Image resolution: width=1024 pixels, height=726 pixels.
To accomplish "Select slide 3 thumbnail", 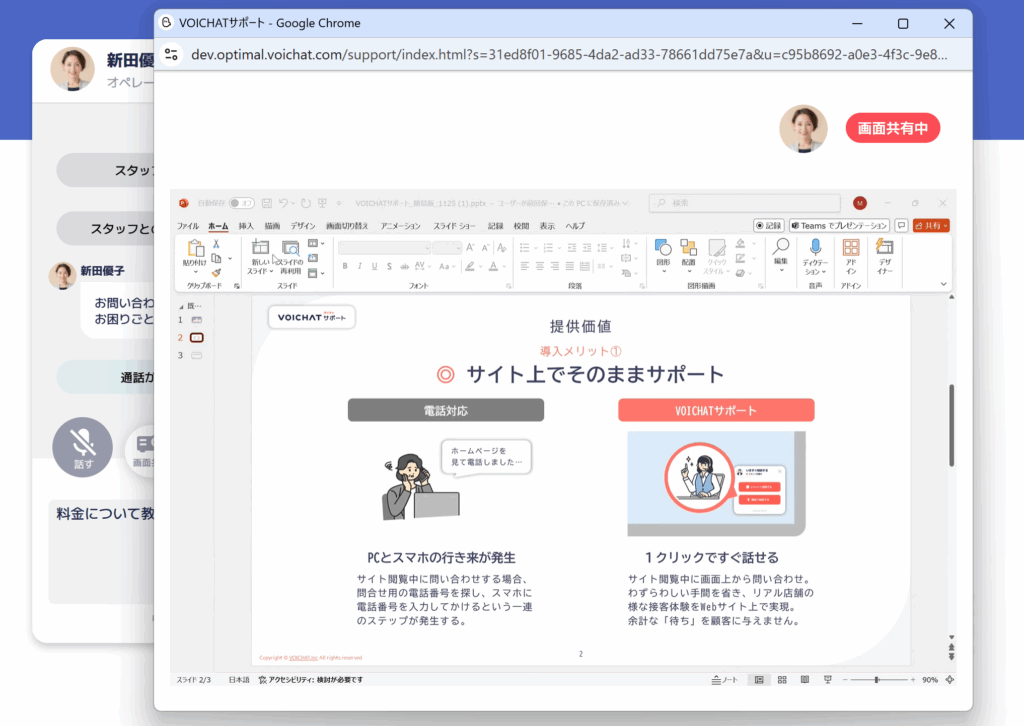I will (197, 355).
